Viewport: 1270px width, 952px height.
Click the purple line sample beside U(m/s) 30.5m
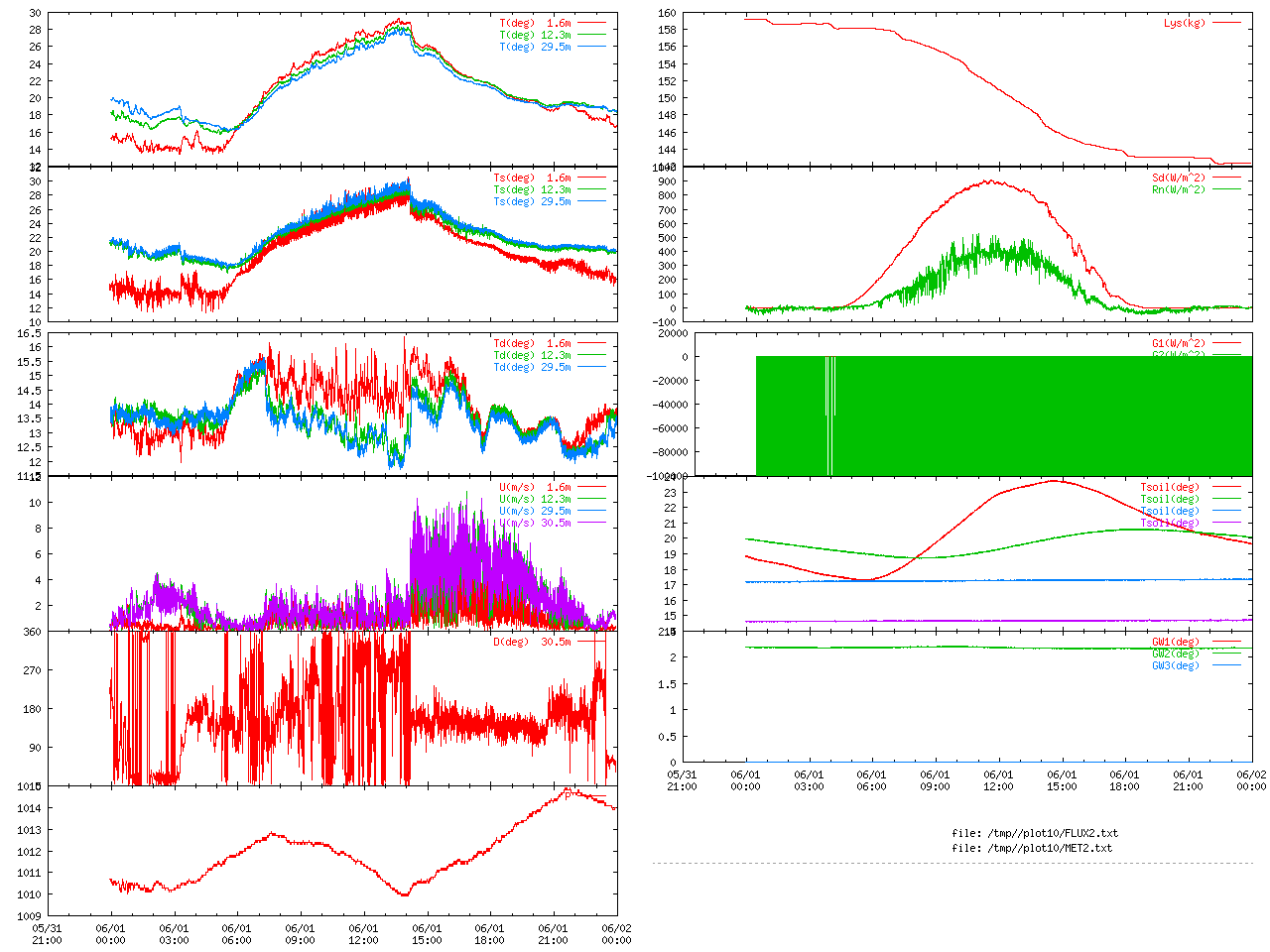click(x=591, y=523)
